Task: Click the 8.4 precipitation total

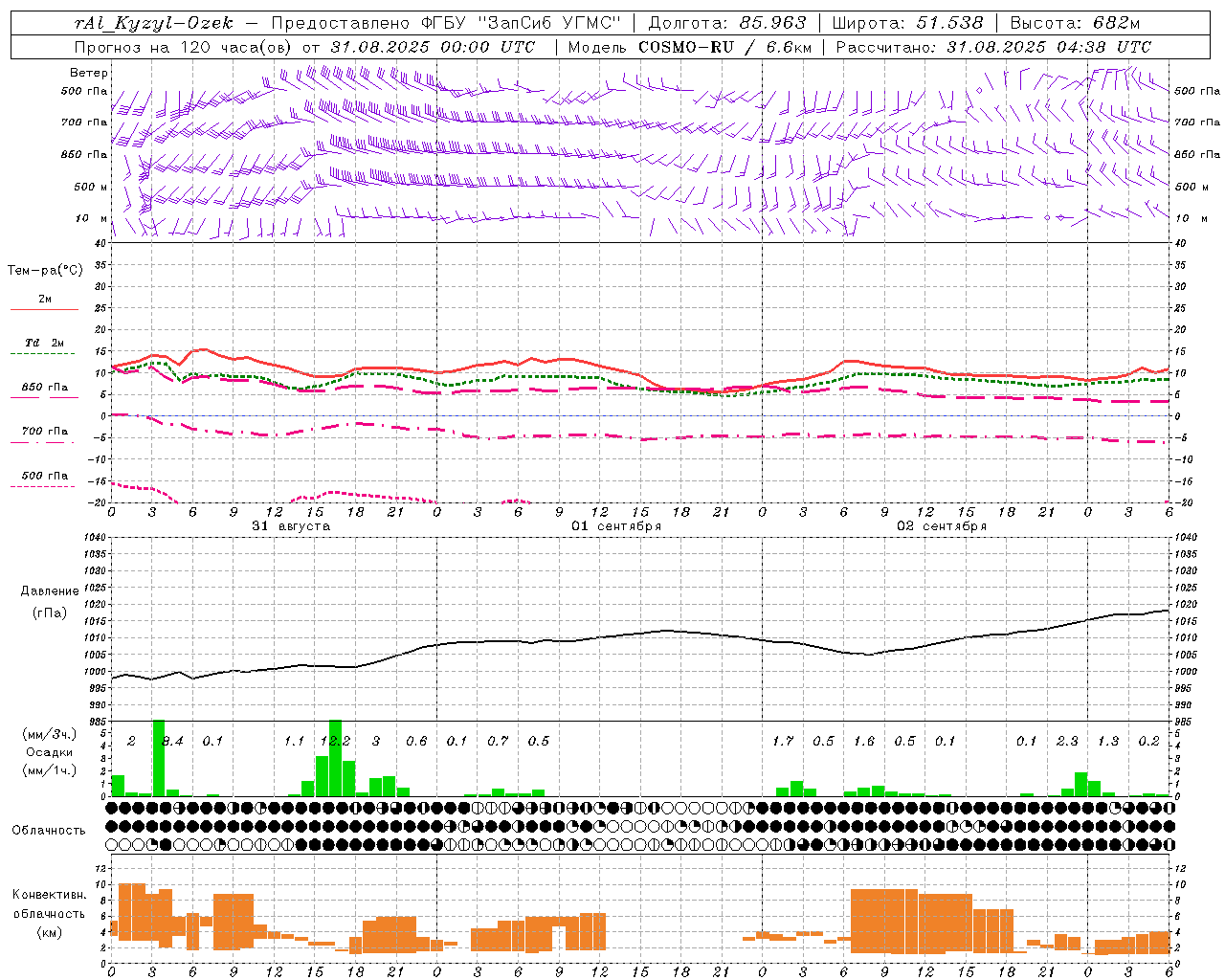Action: click(x=171, y=741)
